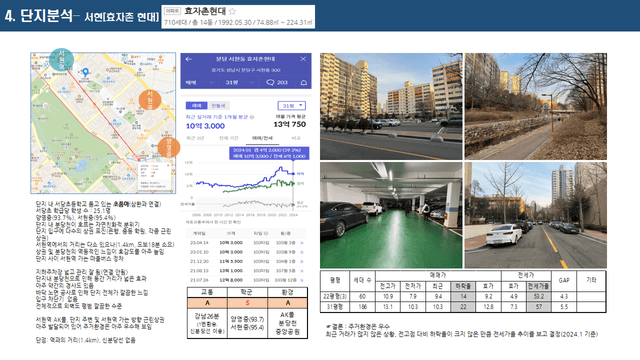Click the 710세대 complex info line

pos(238,22)
